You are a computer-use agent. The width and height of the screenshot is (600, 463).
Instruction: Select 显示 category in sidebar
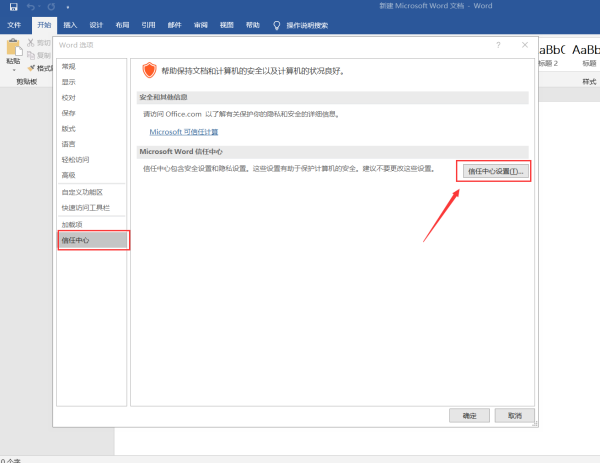[68, 82]
